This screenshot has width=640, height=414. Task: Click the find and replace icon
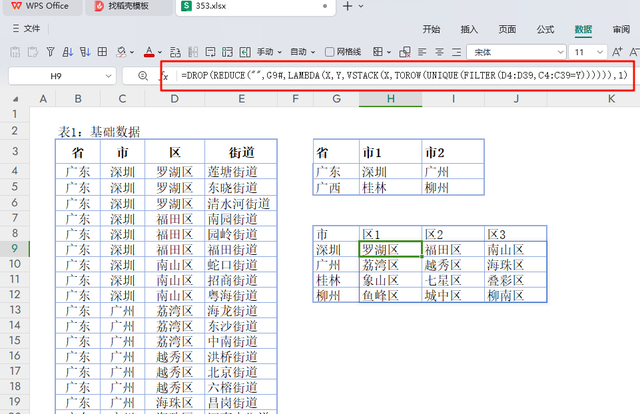tap(175, 52)
